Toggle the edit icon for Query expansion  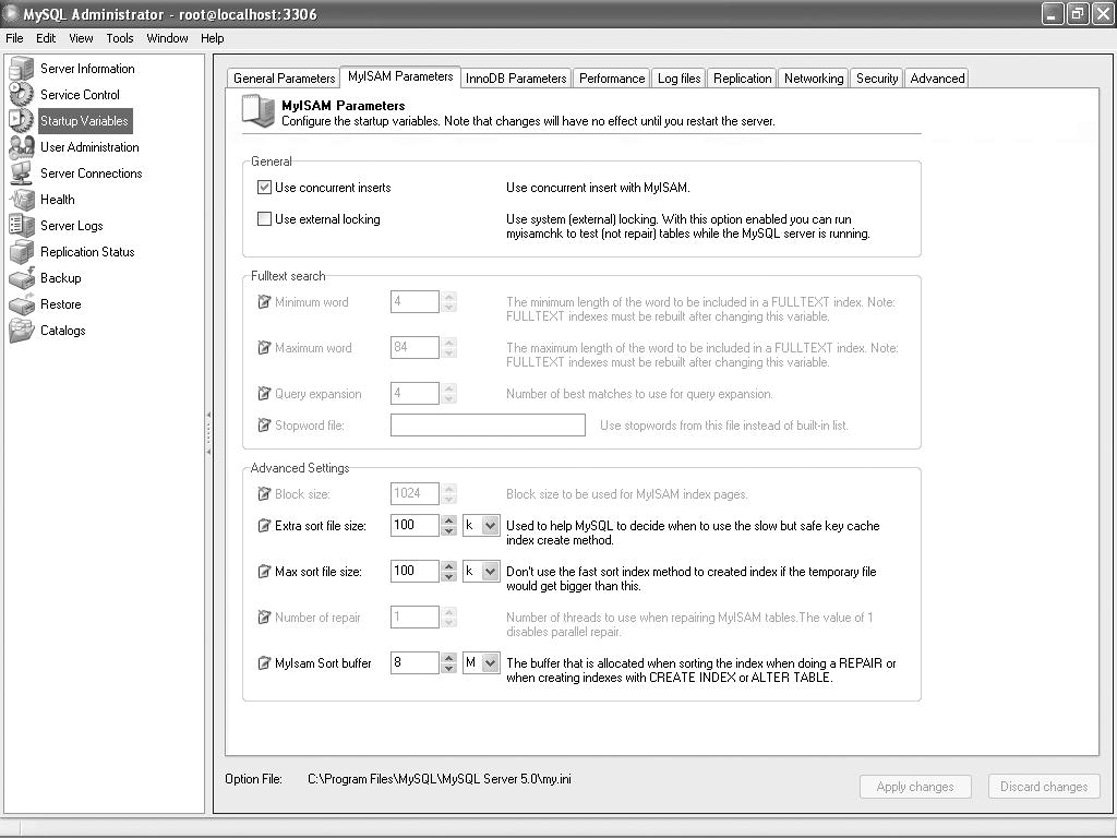click(264, 393)
